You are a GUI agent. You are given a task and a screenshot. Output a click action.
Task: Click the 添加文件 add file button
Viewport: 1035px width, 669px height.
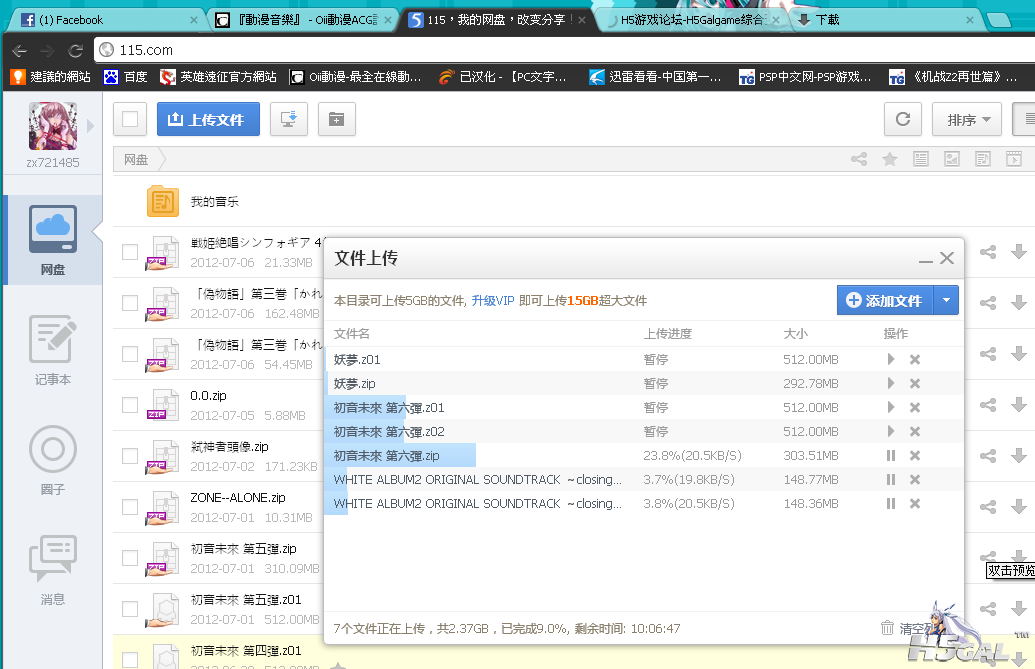[x=885, y=300]
